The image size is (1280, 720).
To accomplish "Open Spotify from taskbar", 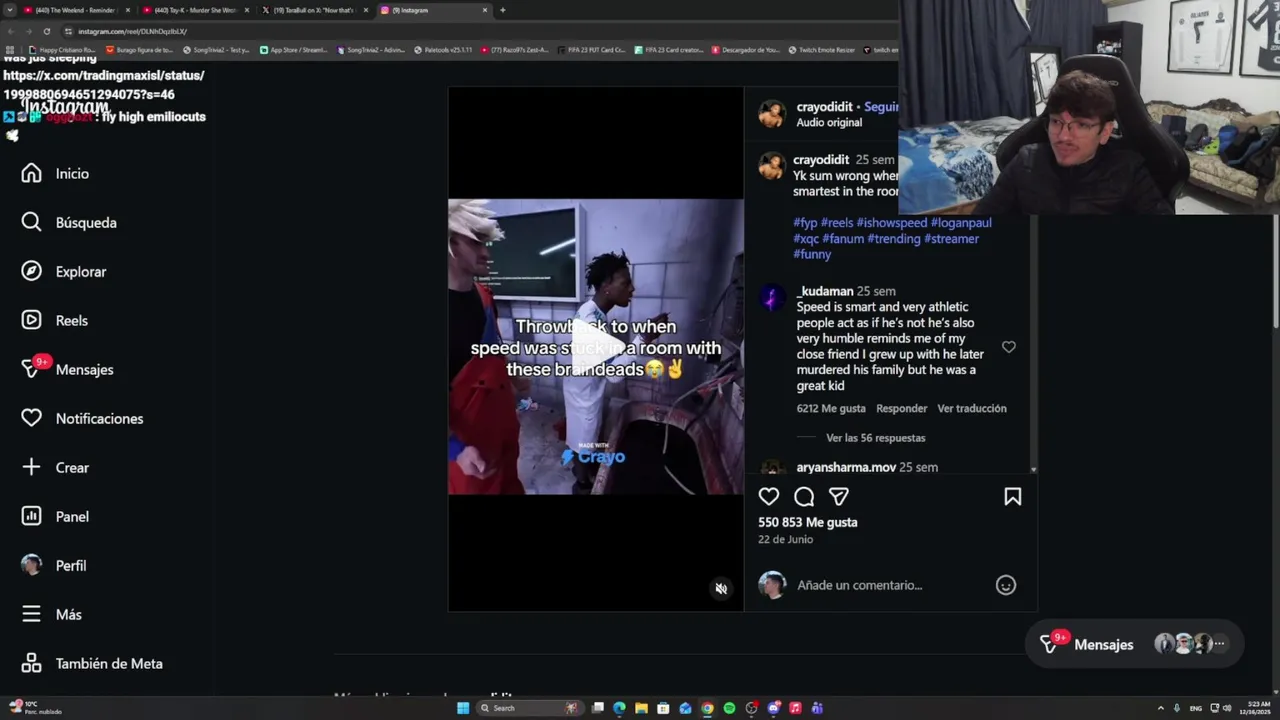I will (729, 708).
